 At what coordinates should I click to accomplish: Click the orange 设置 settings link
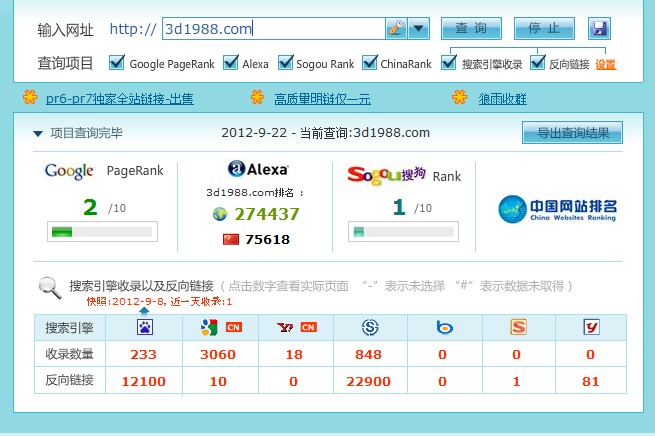606,64
